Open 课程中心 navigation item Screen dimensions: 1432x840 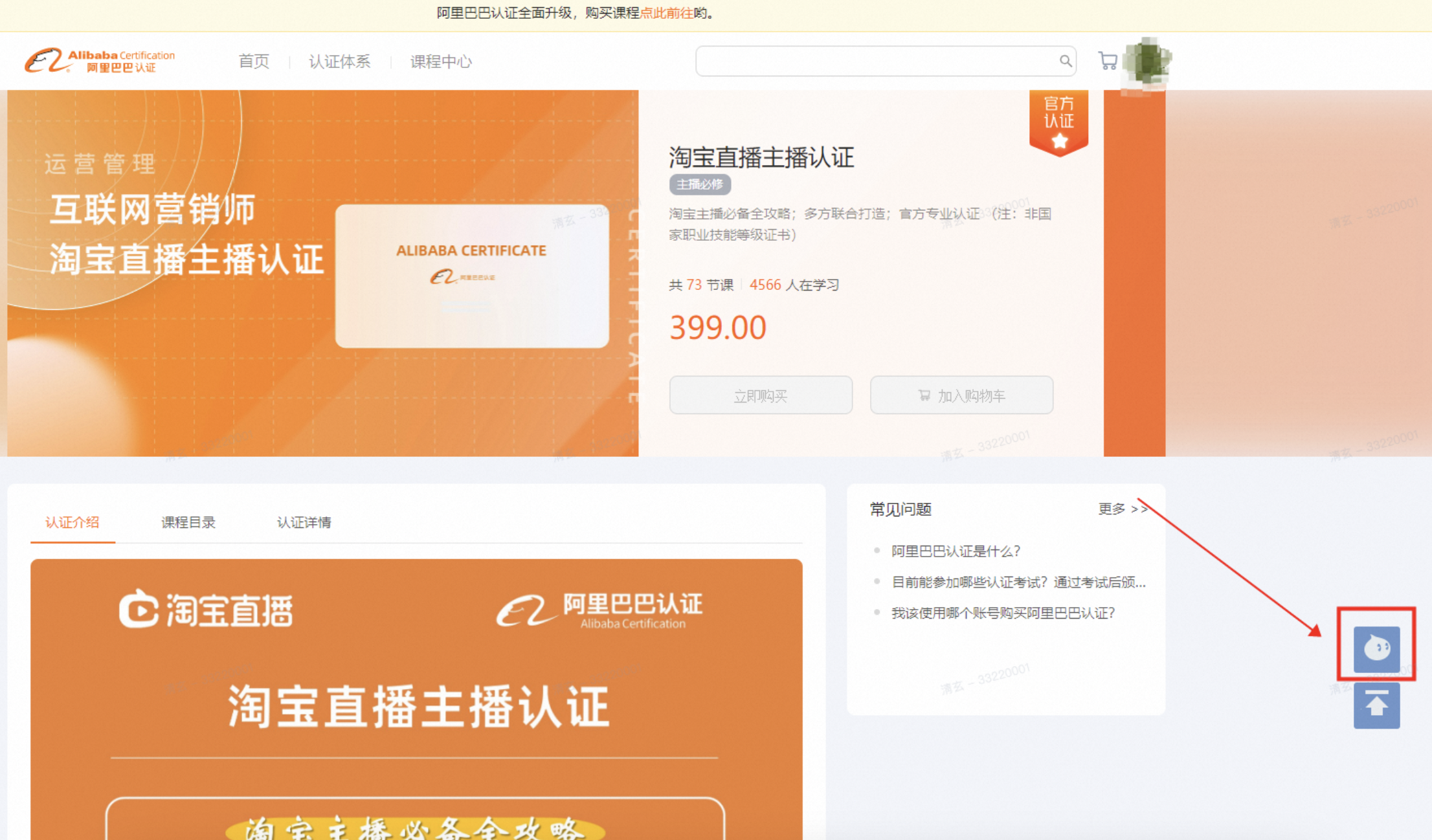(441, 61)
